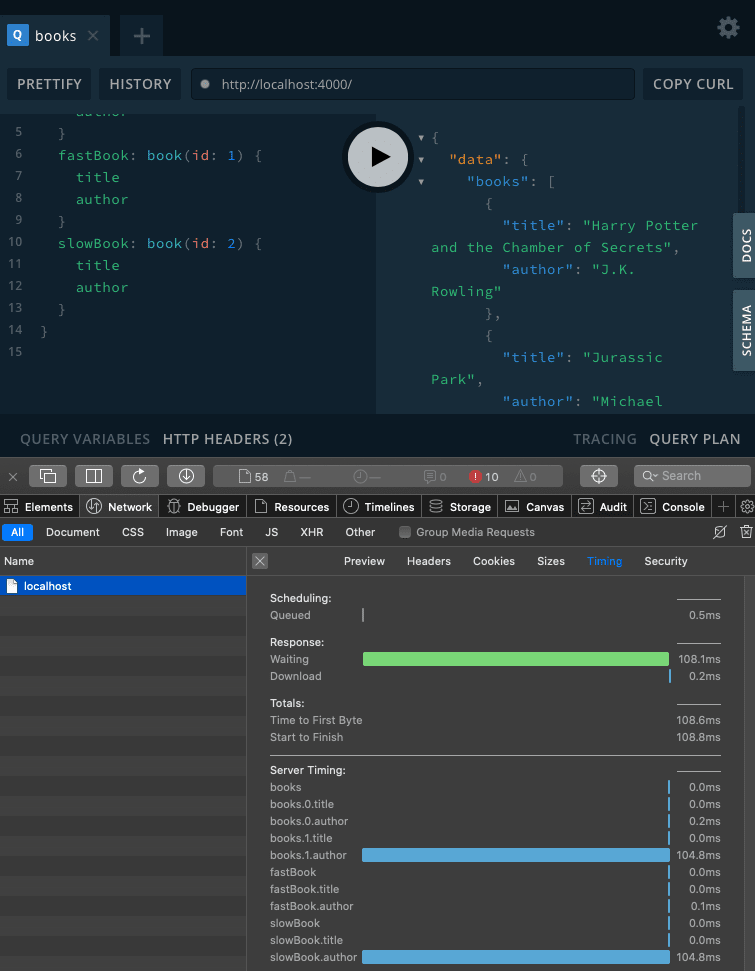The image size is (755, 971).
Task: Collapse the "books" array node
Action: point(421,181)
